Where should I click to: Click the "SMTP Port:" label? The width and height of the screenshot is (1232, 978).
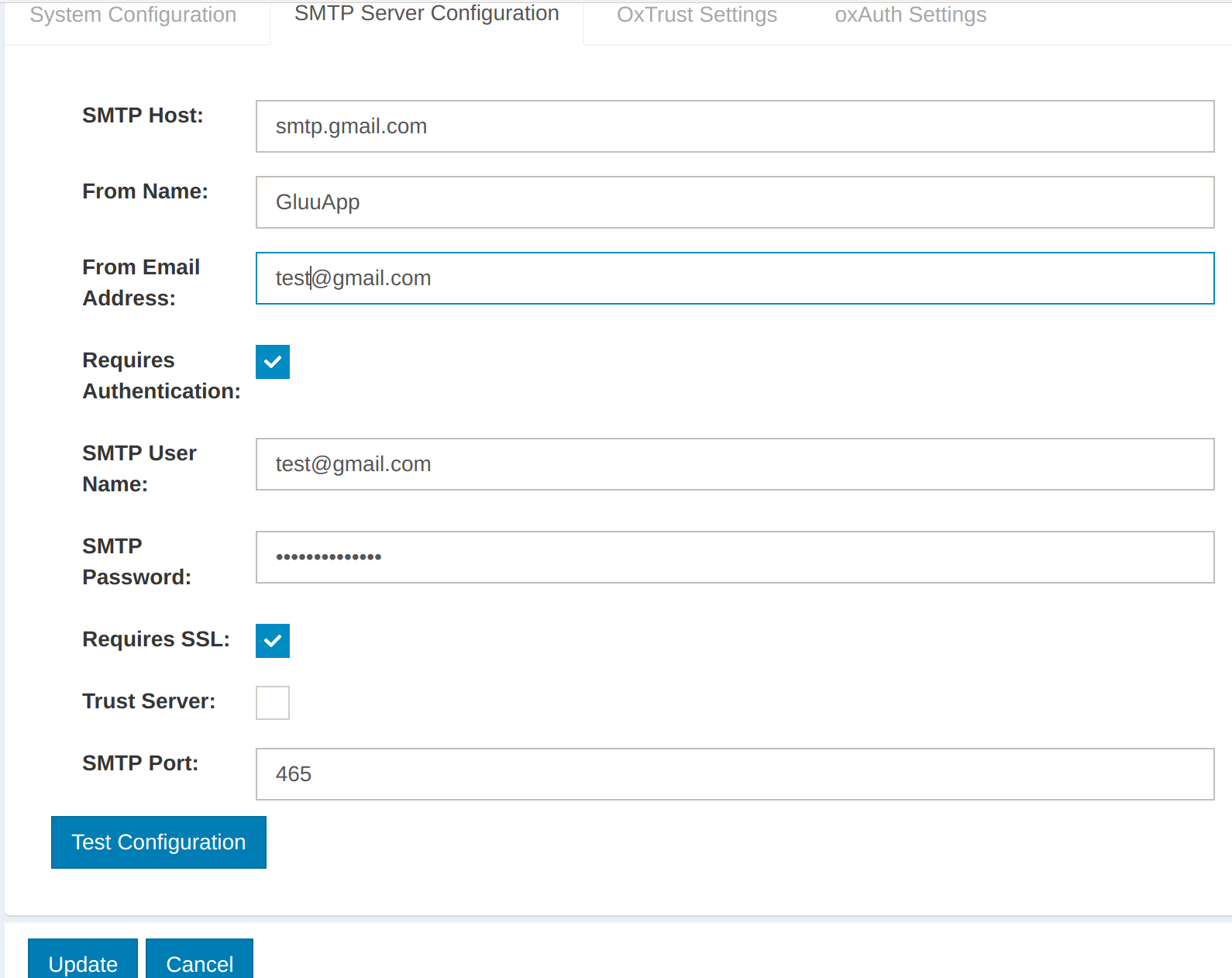click(x=140, y=763)
